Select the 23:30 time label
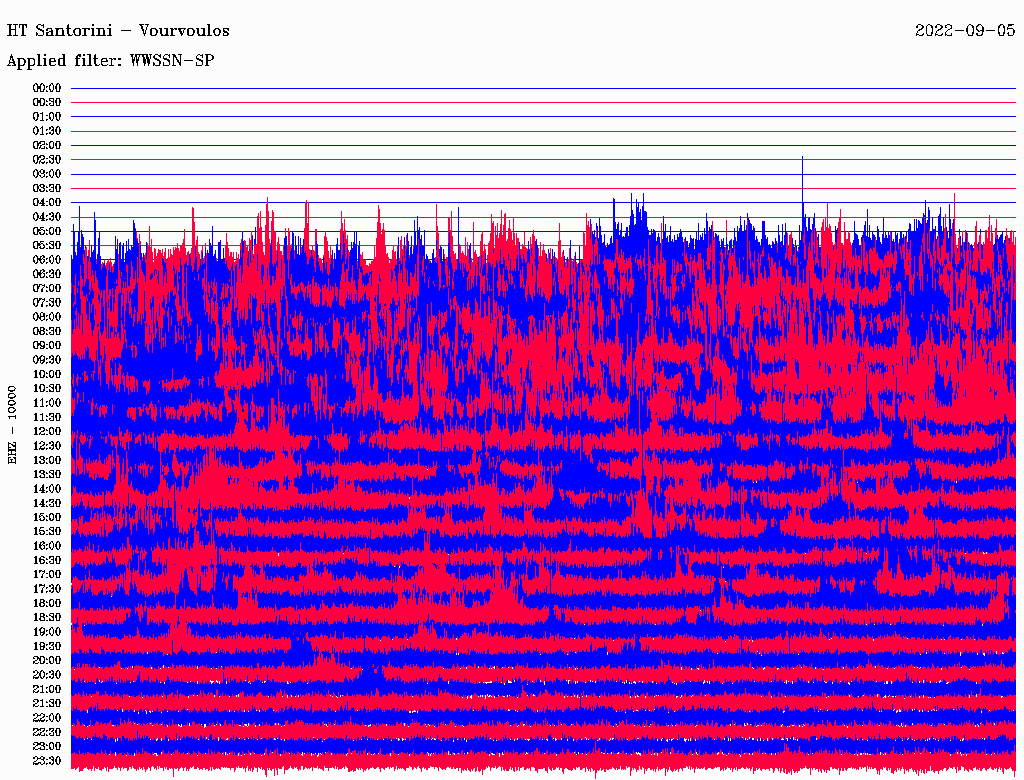Image resolution: width=1024 pixels, height=780 pixels. pos(47,761)
